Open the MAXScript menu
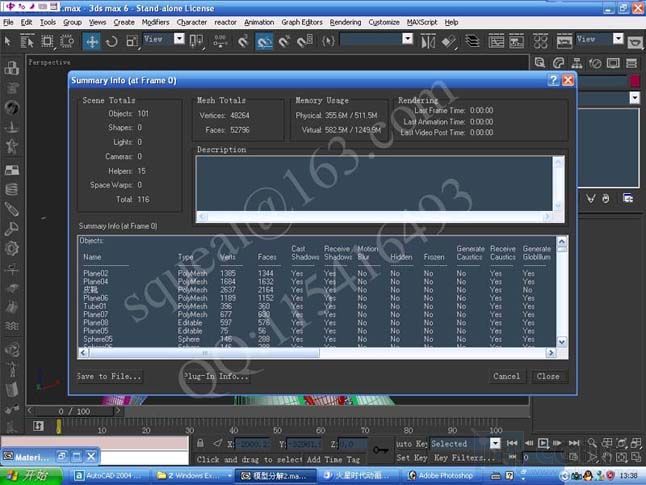 pos(422,22)
